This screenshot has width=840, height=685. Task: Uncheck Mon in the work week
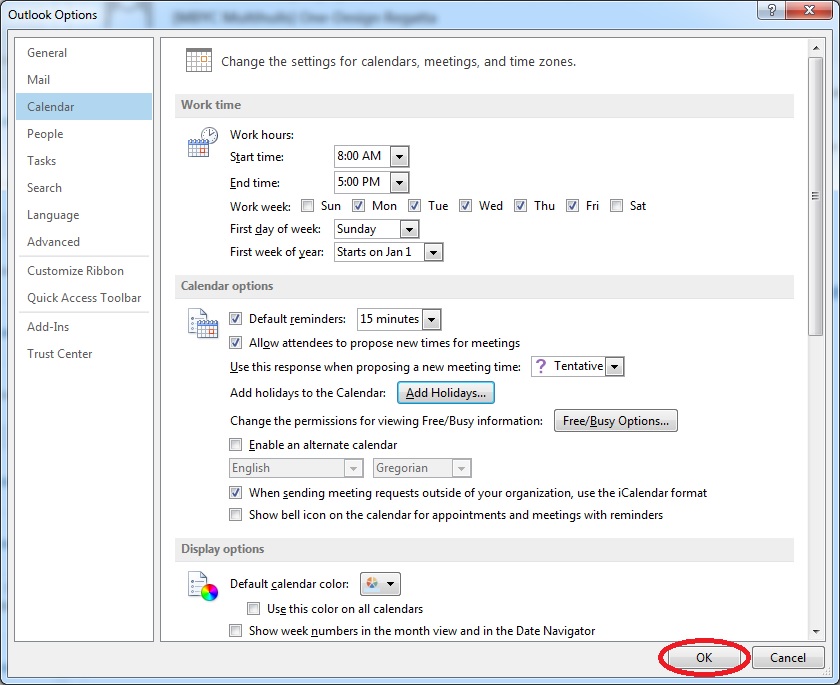(358, 206)
